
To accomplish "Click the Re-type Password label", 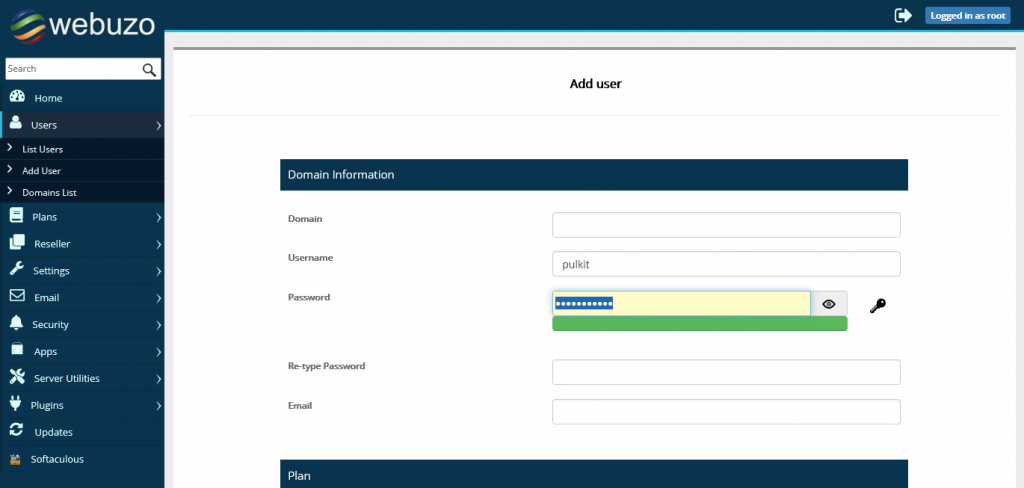I will pyautogui.click(x=327, y=366).
